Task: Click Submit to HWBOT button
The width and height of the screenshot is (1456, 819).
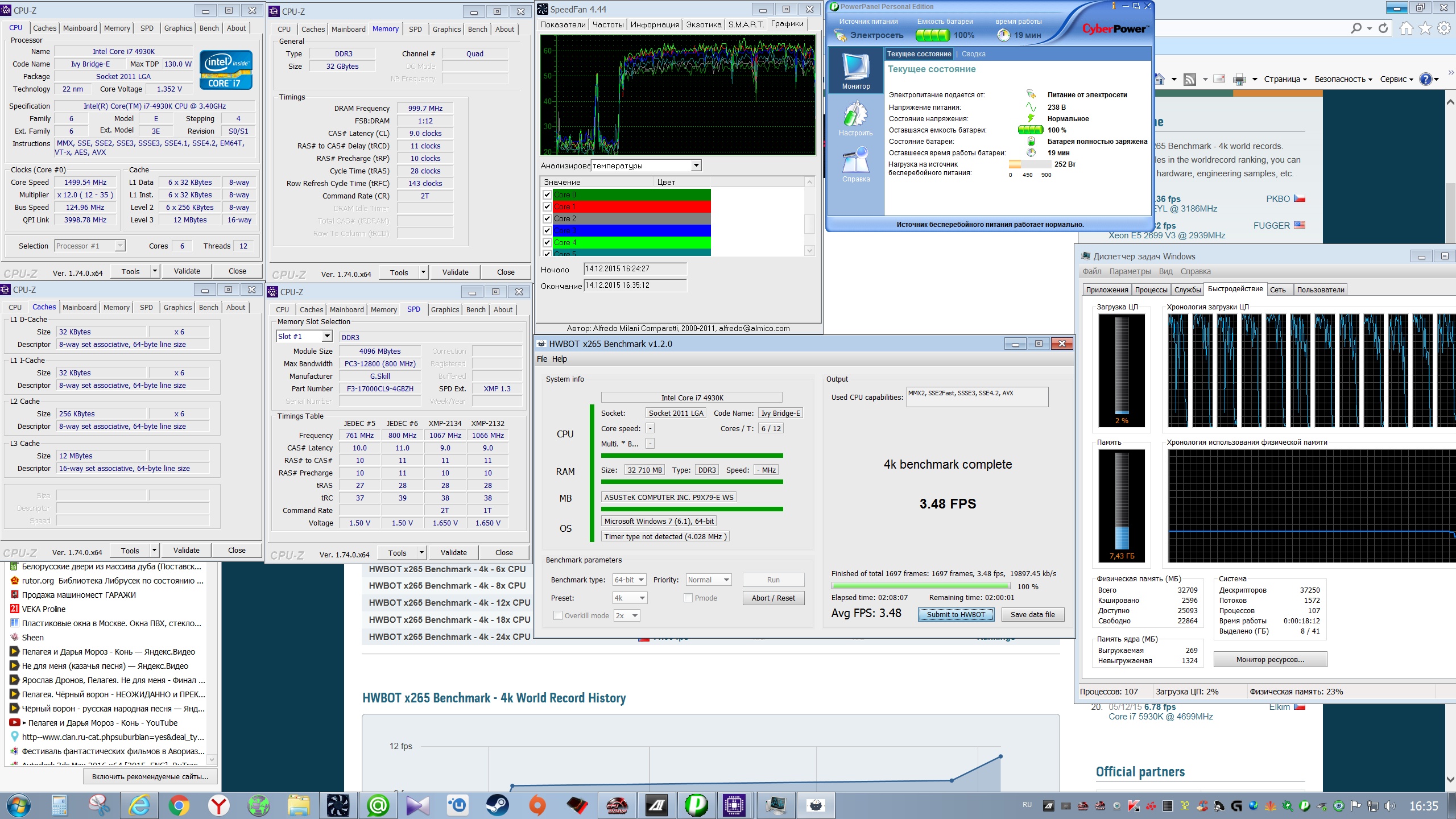Action: [955, 614]
